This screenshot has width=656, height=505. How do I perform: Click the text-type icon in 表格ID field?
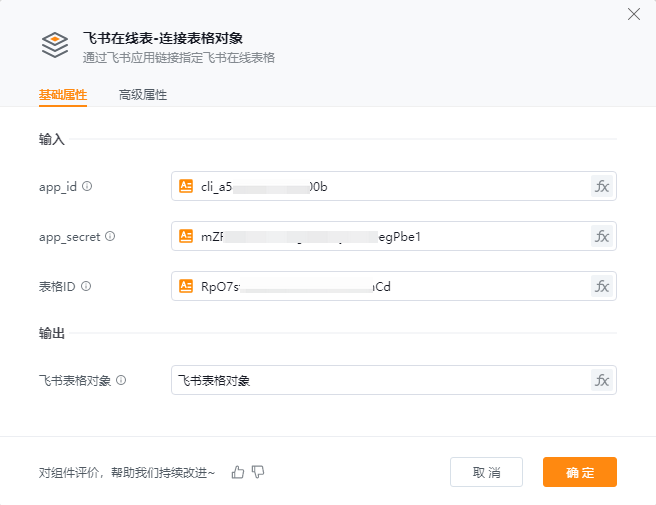[x=186, y=286]
